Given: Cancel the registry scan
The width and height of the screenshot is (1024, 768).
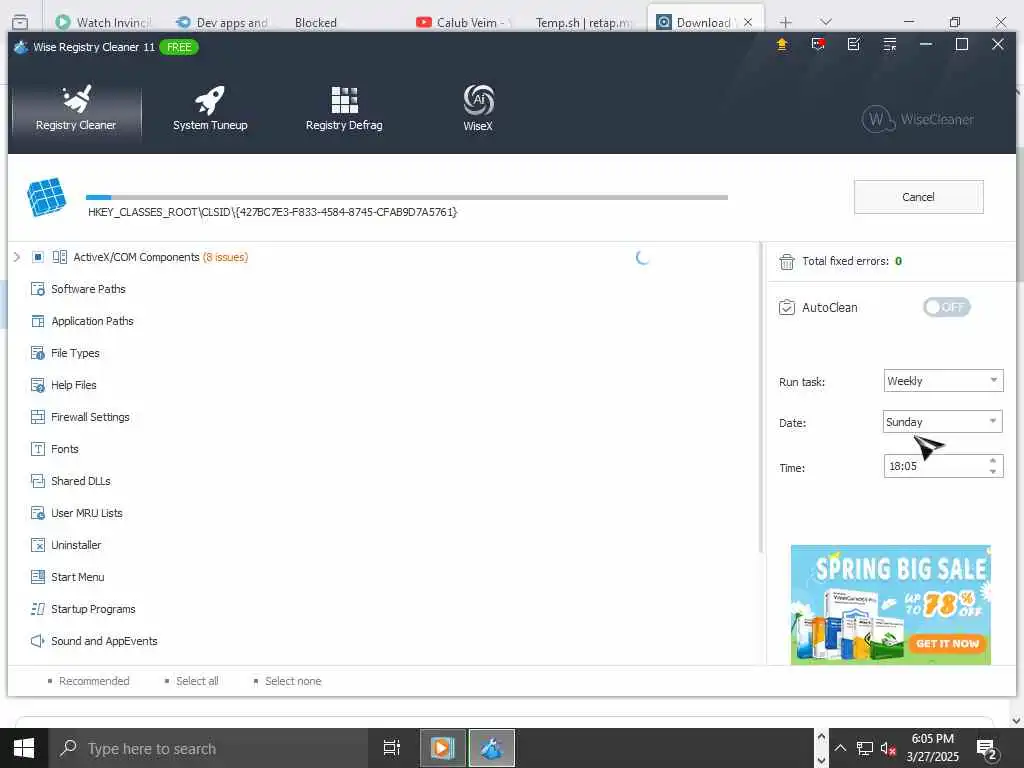Looking at the screenshot, I should click(918, 197).
